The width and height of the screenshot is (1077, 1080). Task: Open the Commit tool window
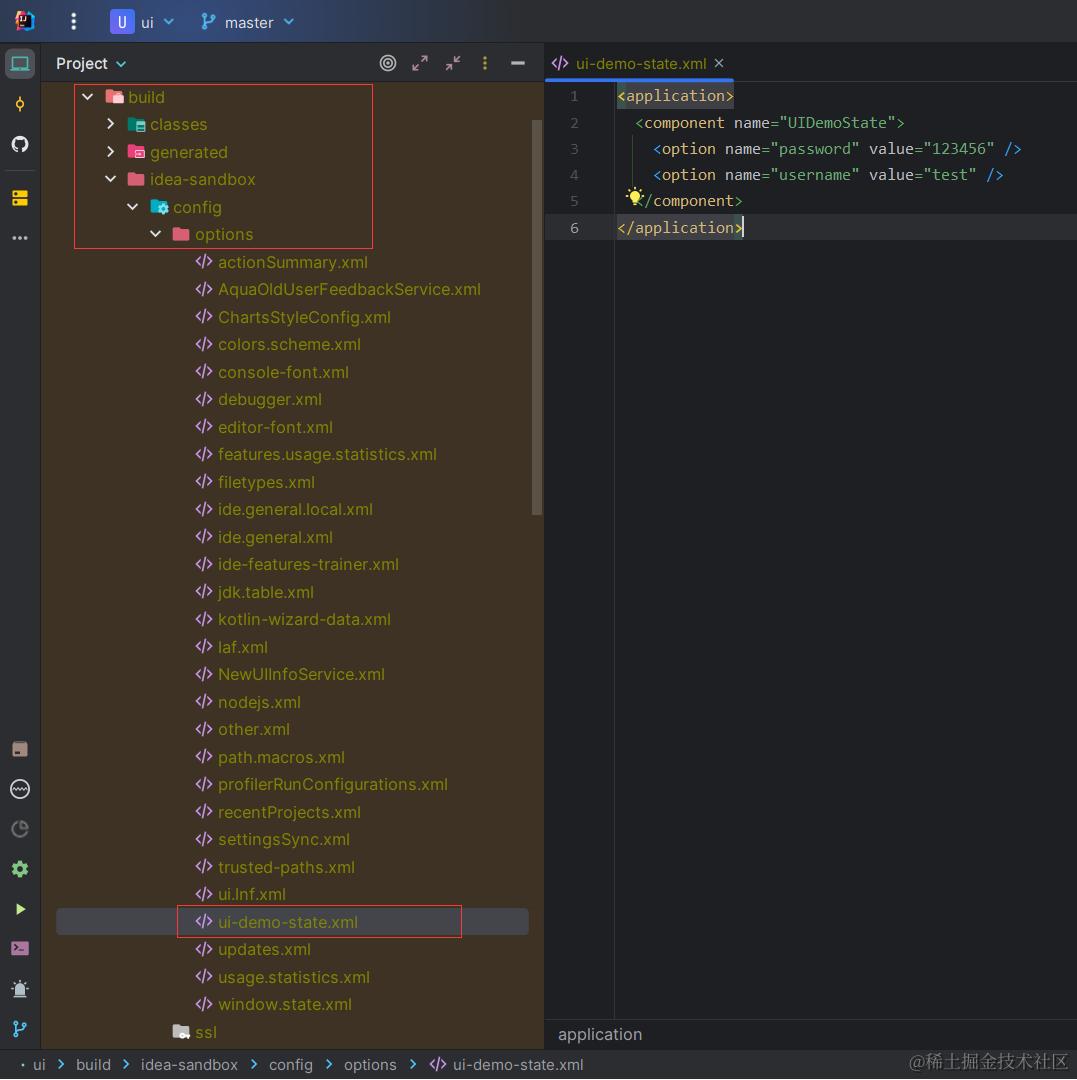[x=20, y=104]
